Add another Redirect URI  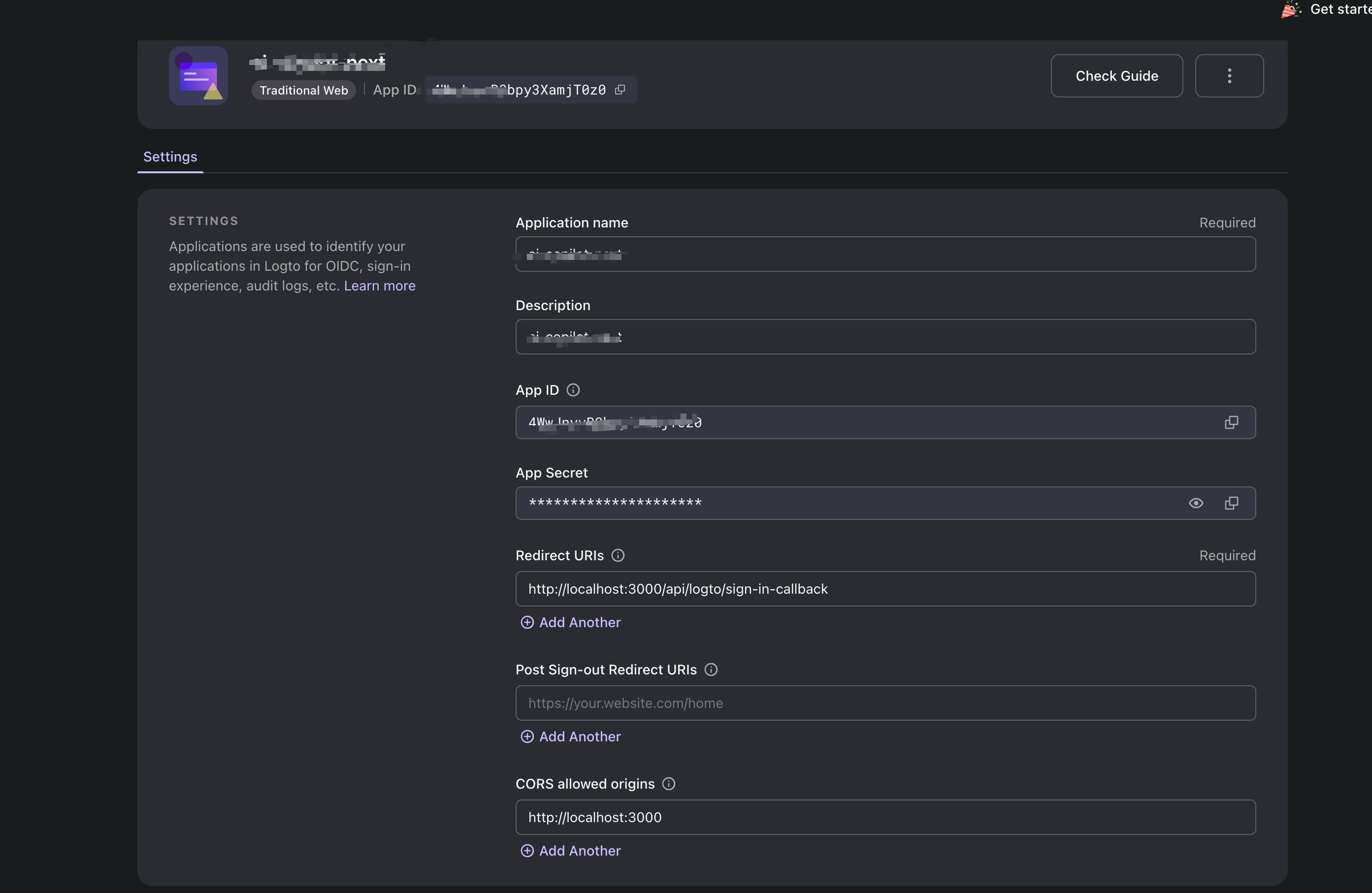(571, 622)
